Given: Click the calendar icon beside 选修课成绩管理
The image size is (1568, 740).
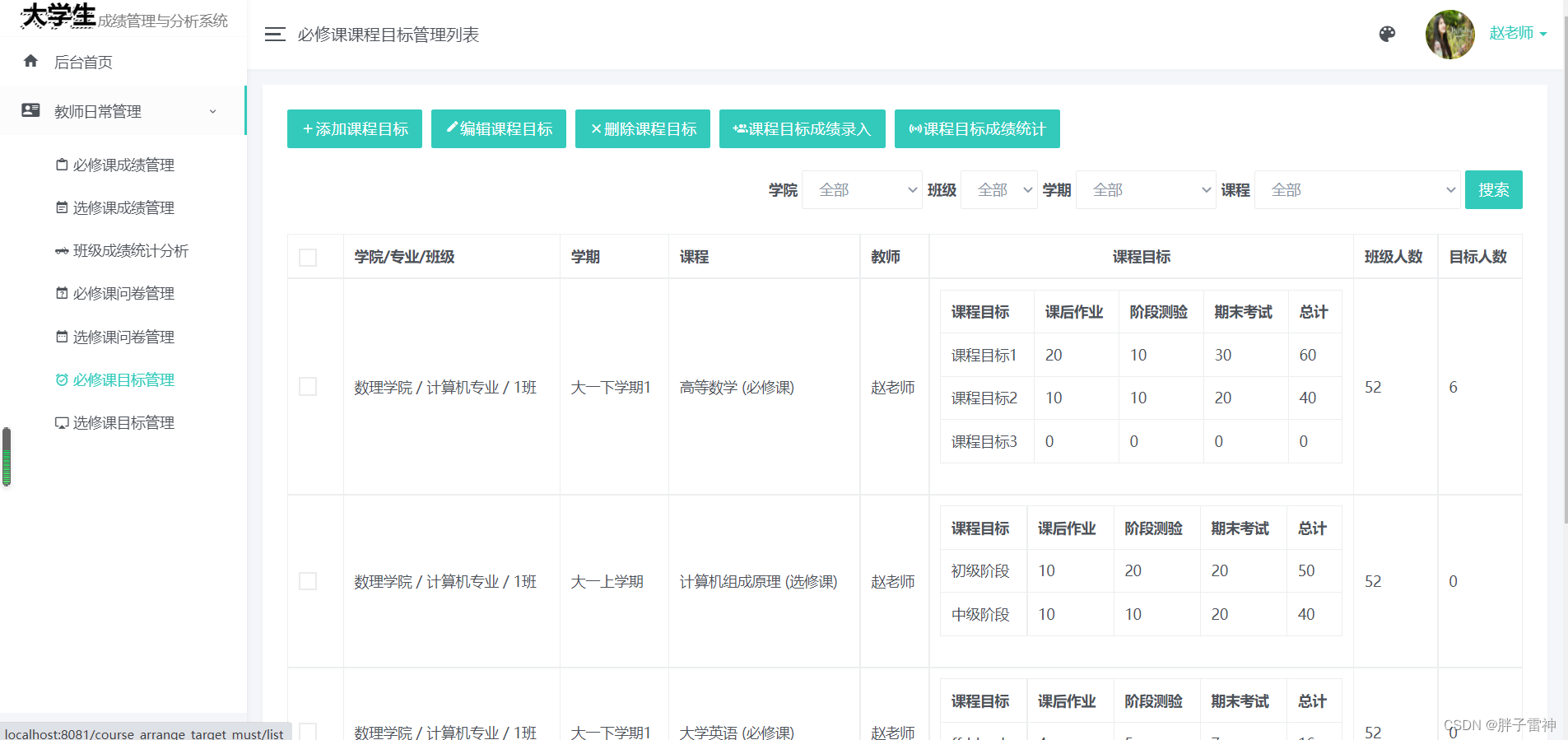Looking at the screenshot, I should point(62,207).
